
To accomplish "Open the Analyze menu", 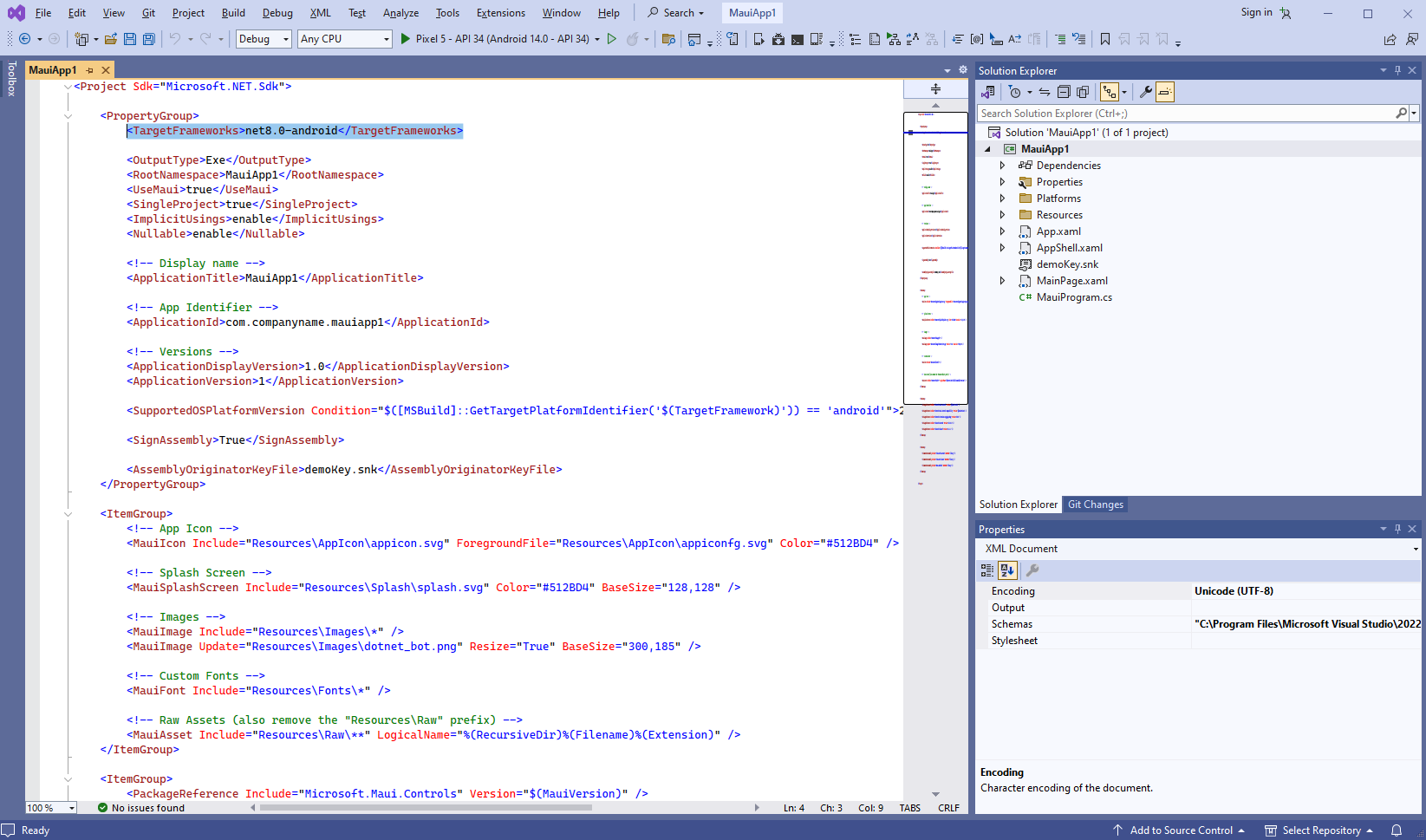I will 400,13.
